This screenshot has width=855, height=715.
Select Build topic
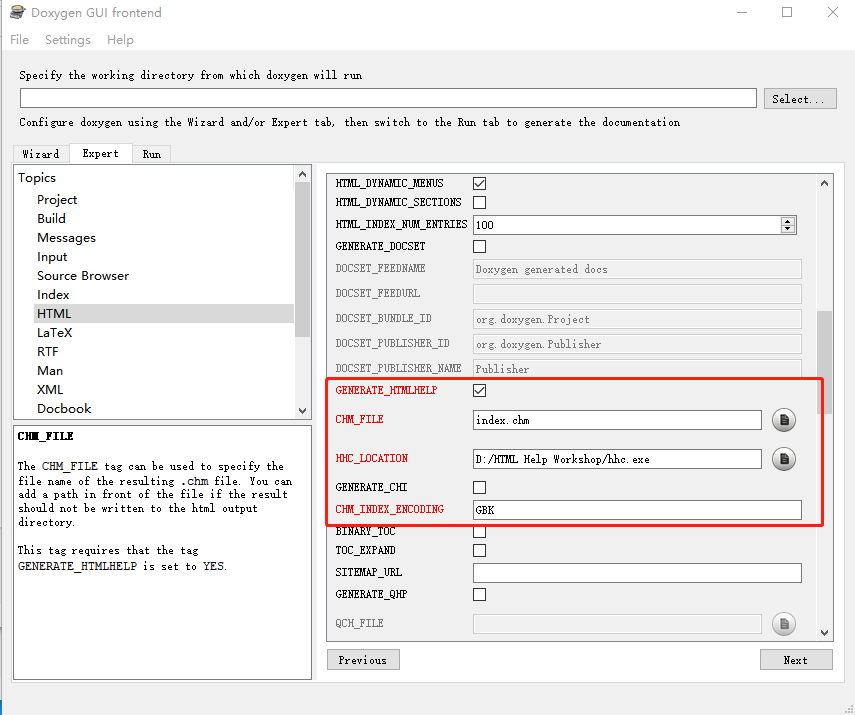(x=51, y=219)
